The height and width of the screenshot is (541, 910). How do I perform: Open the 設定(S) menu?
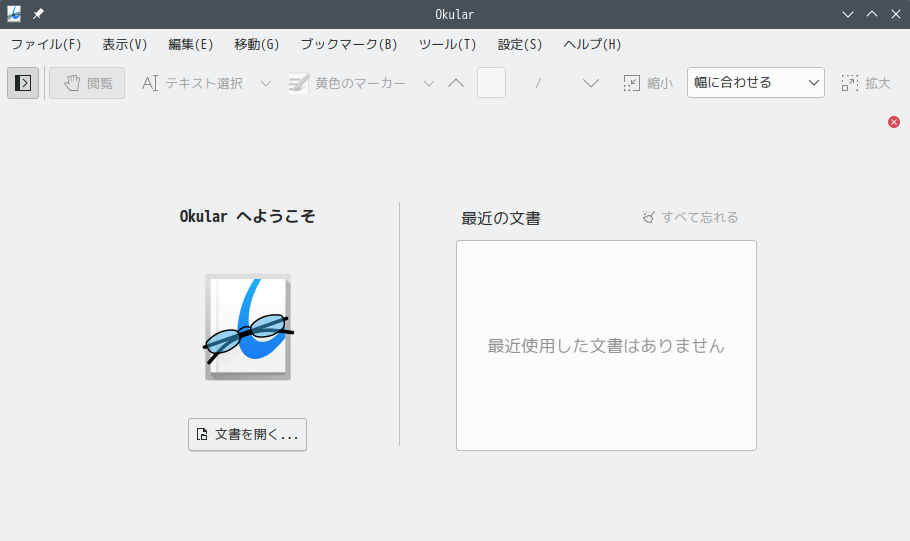point(519,45)
